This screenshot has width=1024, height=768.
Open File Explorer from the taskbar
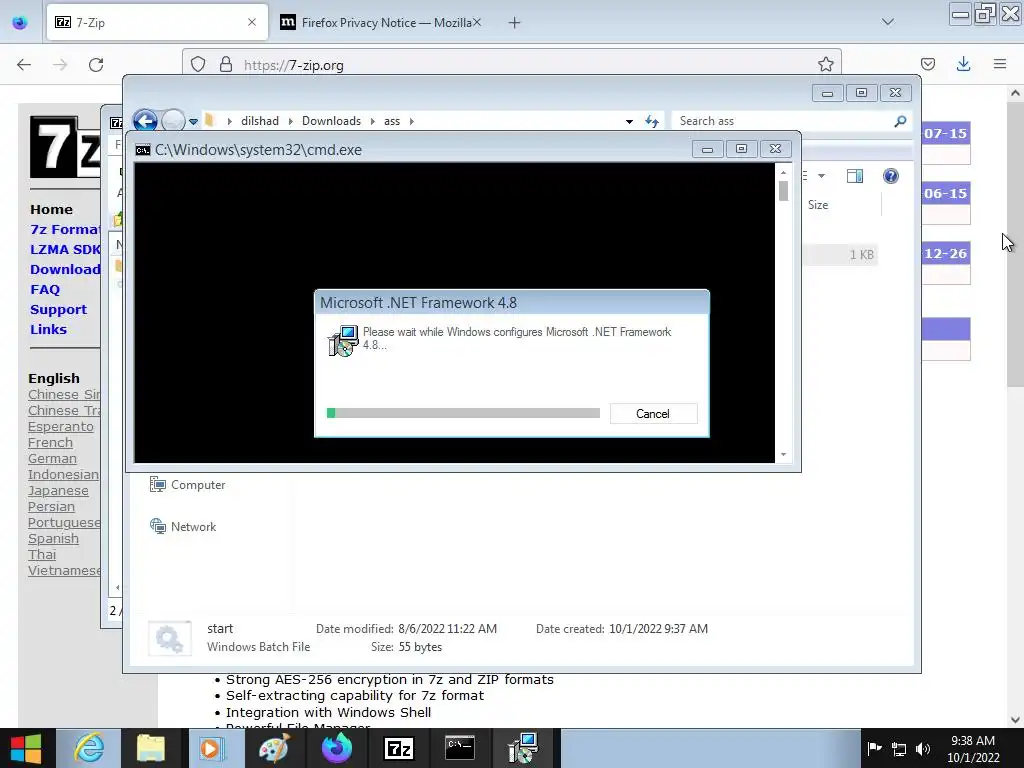tap(151, 748)
